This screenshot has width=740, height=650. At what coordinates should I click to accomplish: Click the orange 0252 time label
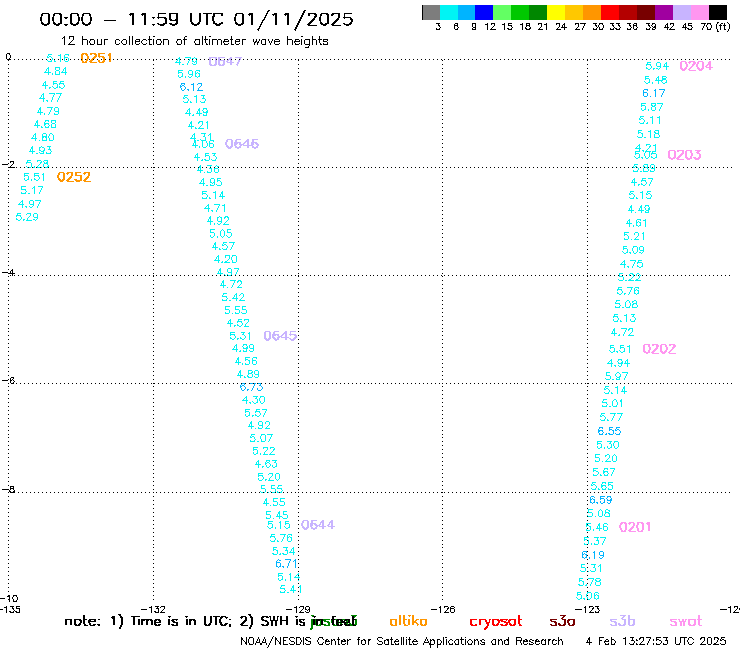tap(74, 177)
